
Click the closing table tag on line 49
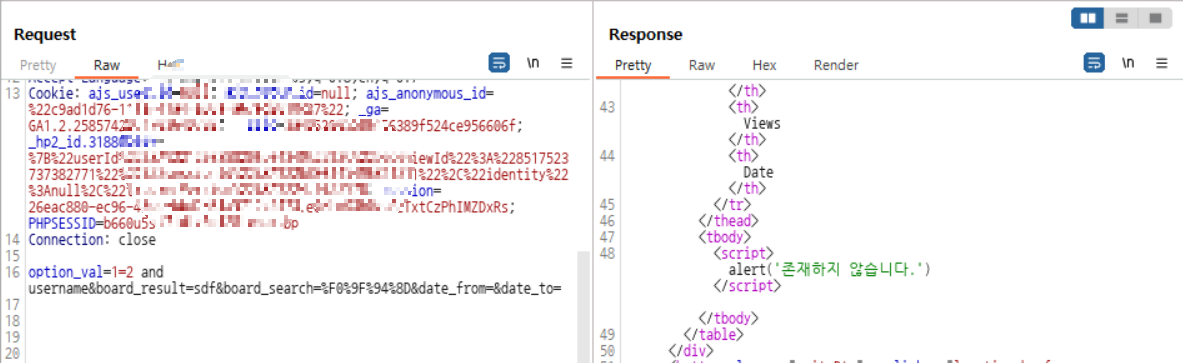click(714, 334)
